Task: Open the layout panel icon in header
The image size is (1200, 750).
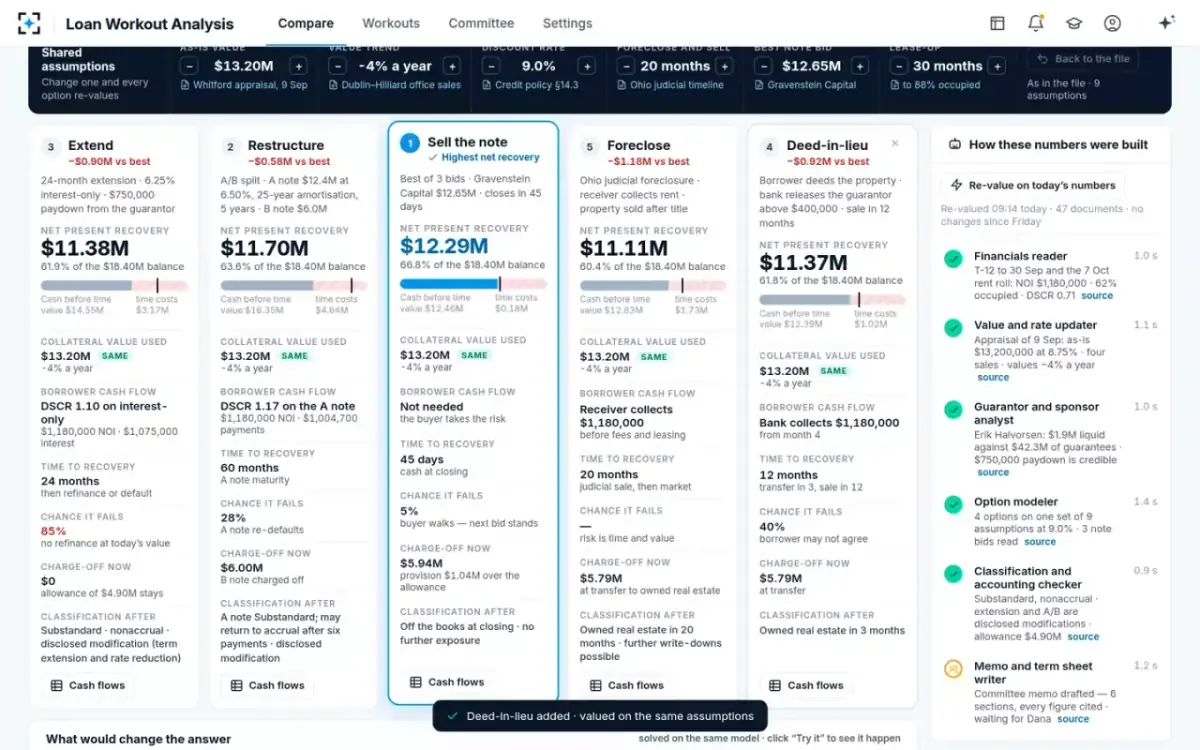Action: point(997,23)
